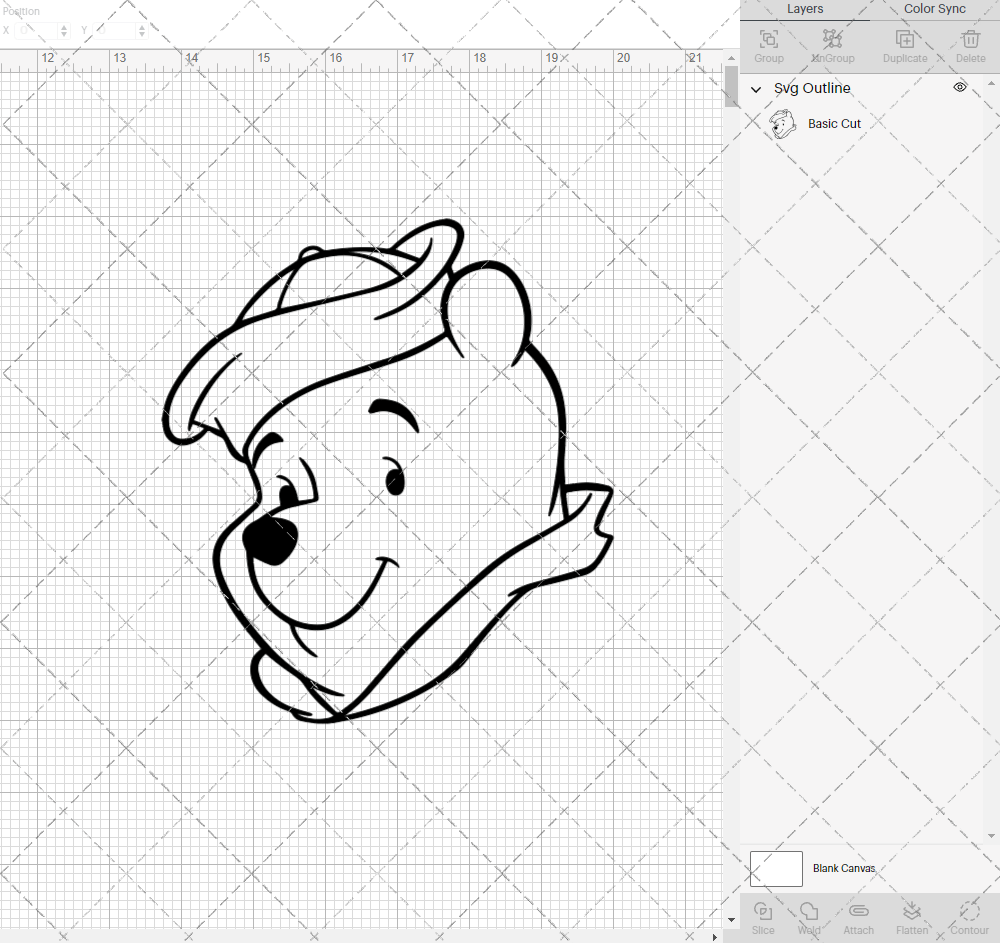Click the X position stepper arrows
The image size is (1000, 943).
coord(64,30)
